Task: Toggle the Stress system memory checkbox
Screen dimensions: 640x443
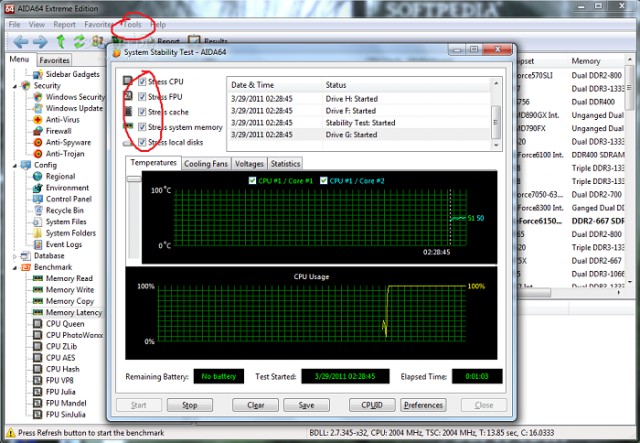Action: click(142, 127)
